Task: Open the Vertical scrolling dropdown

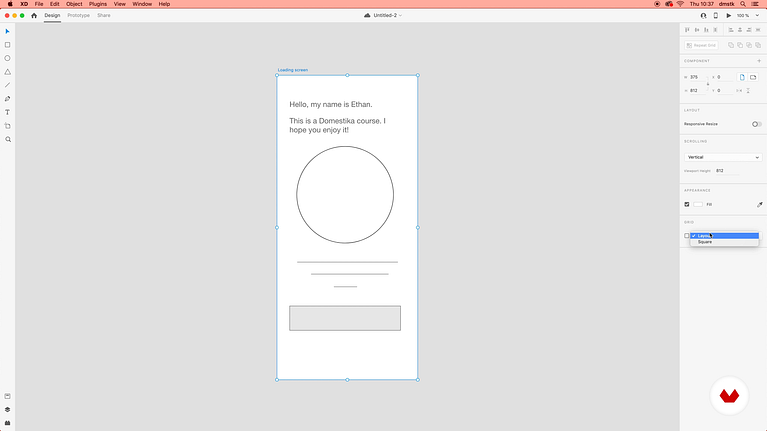Action: click(x=723, y=158)
